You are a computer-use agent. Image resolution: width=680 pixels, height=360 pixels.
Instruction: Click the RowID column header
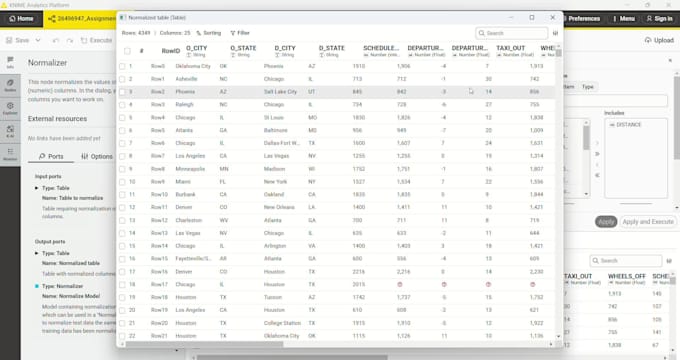(170, 51)
